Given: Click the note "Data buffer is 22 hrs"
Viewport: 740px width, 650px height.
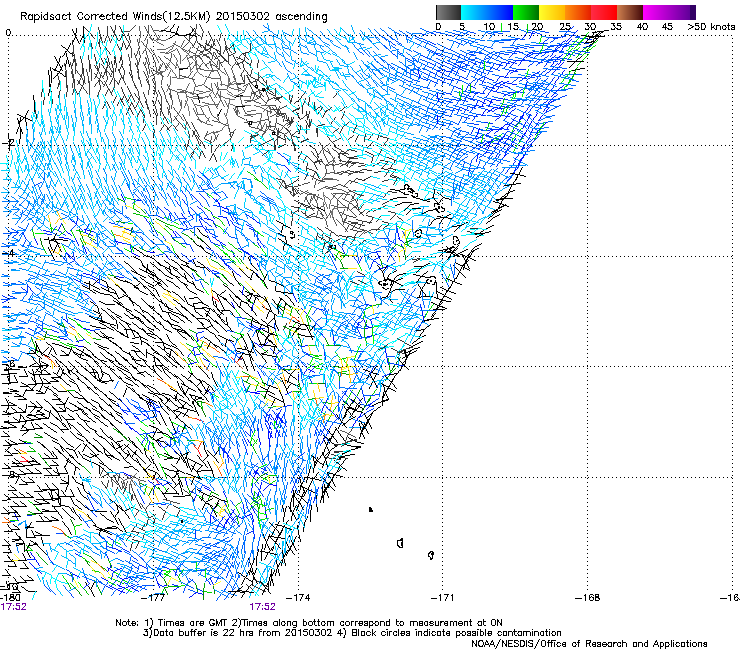Looking at the screenshot, I should tap(203, 633).
